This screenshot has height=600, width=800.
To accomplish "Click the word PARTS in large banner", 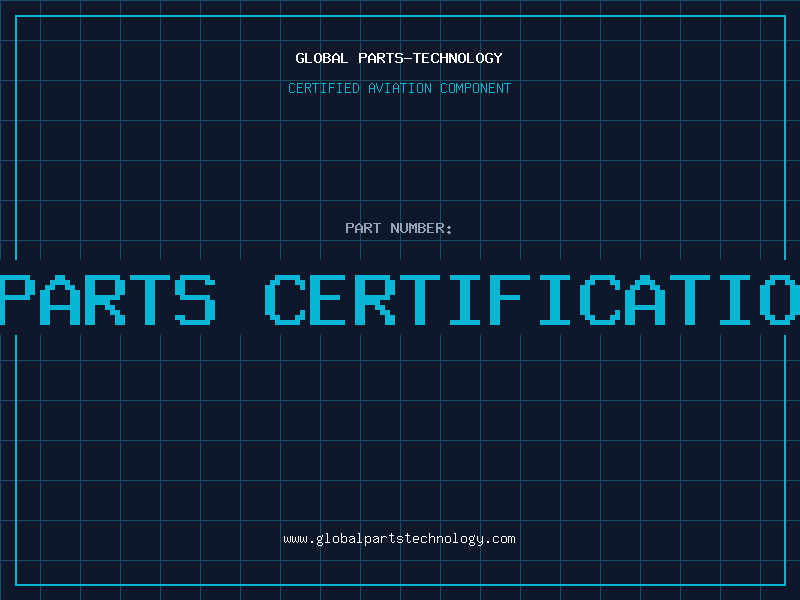I will (x=110, y=298).
